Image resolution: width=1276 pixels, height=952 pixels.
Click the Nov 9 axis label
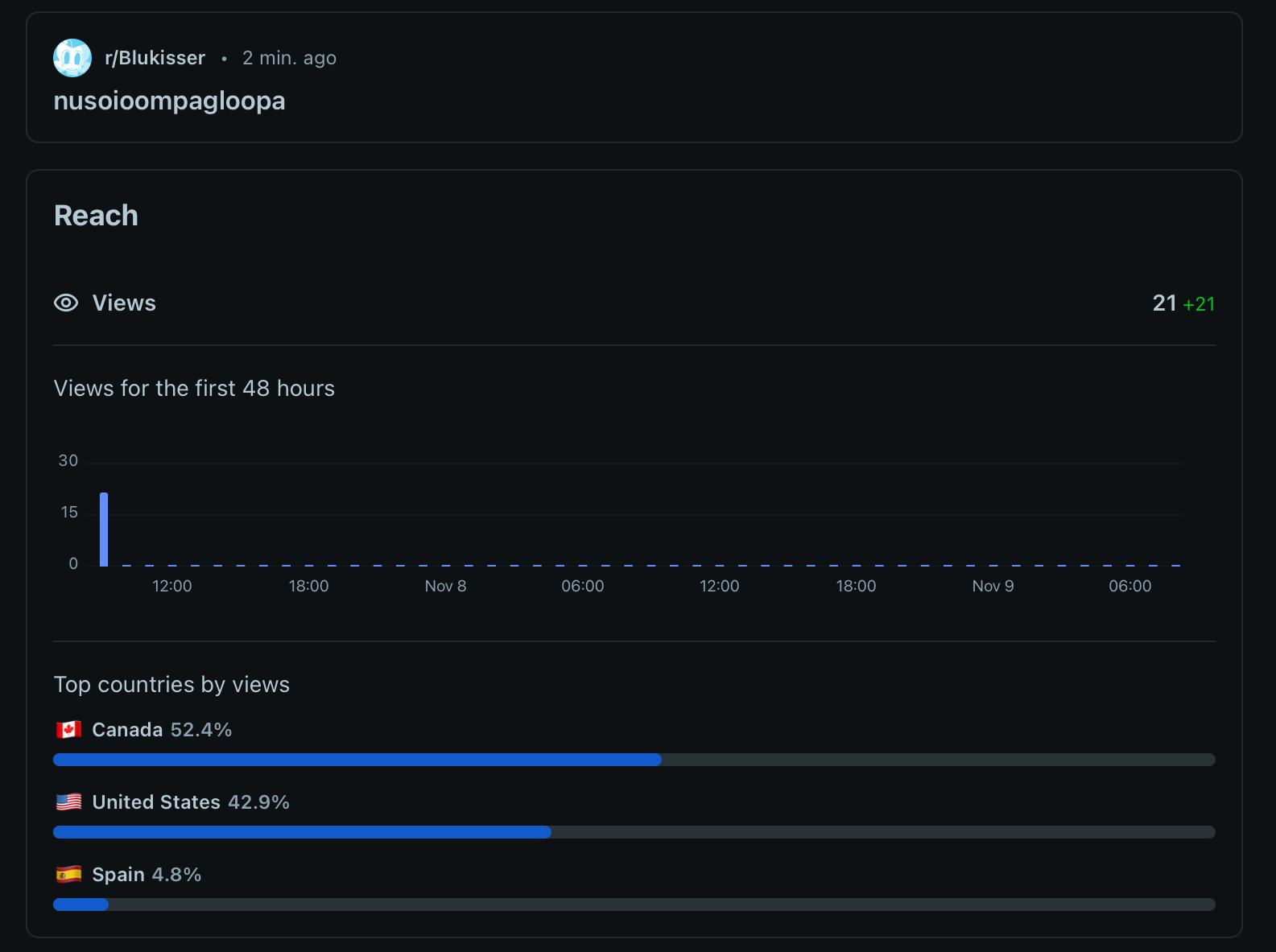[993, 586]
